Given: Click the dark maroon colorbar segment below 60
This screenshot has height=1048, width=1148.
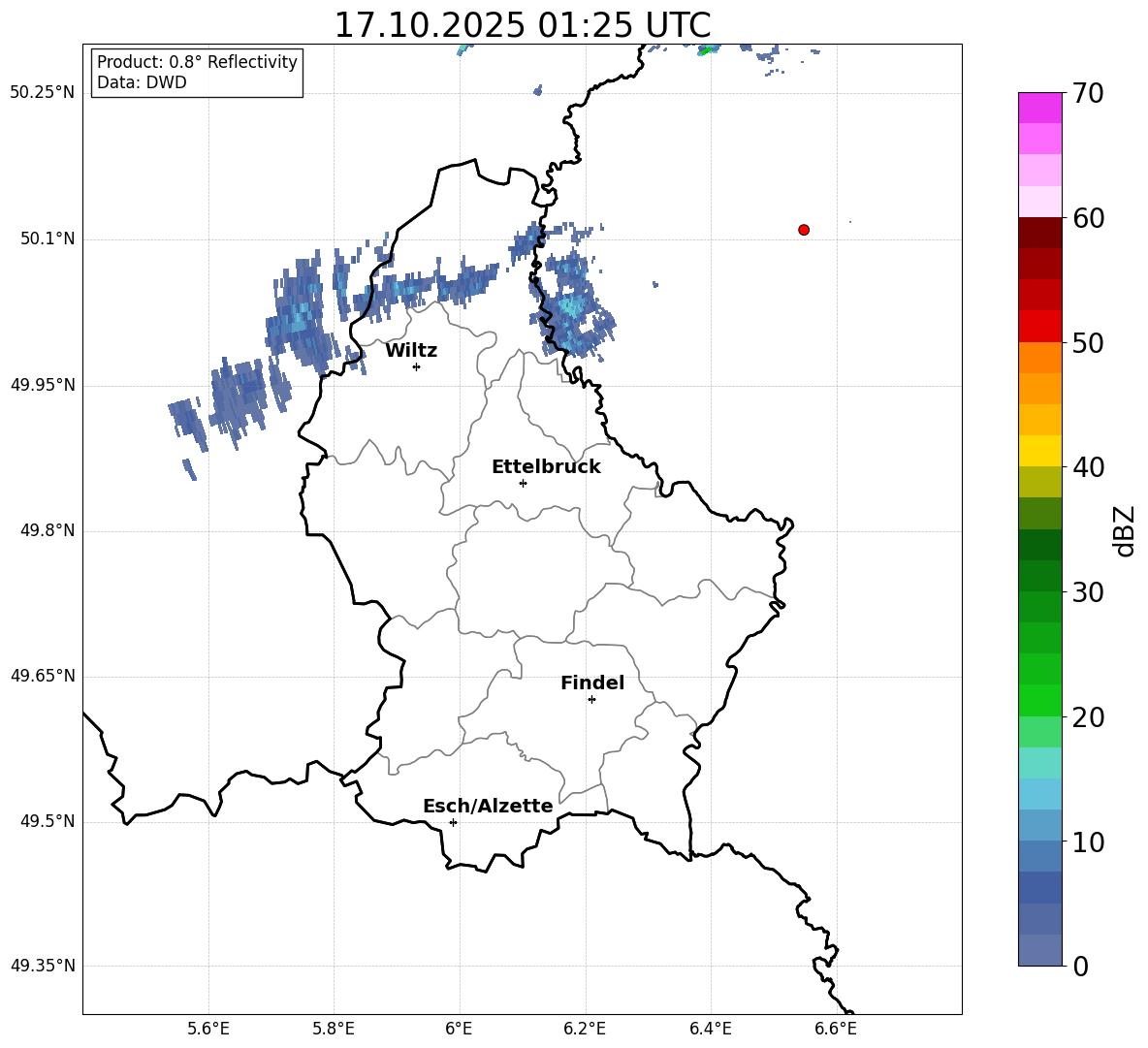Looking at the screenshot, I should pyautogui.click(x=1040, y=234).
